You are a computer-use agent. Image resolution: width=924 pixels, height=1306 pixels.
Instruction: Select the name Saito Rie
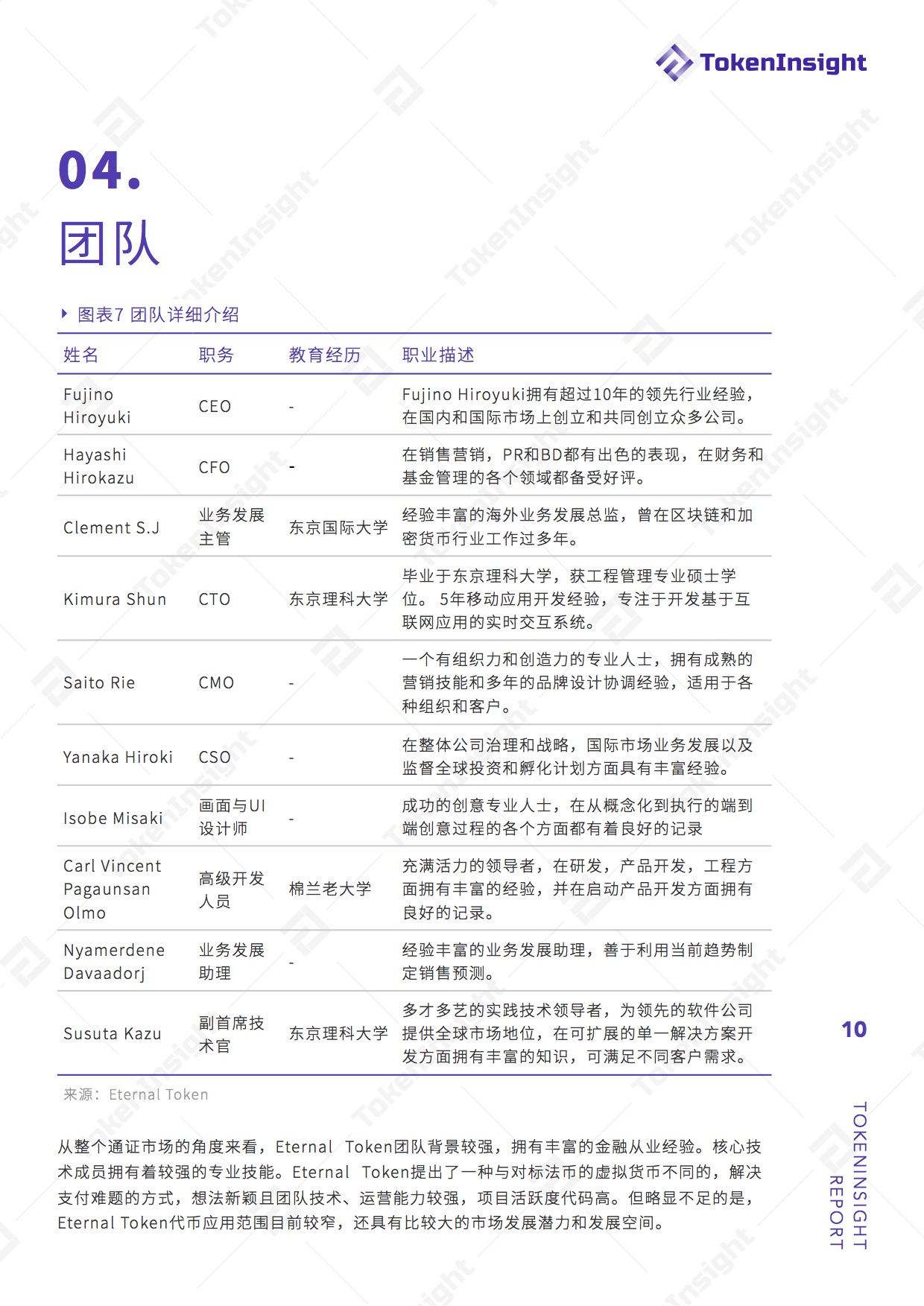[99, 682]
